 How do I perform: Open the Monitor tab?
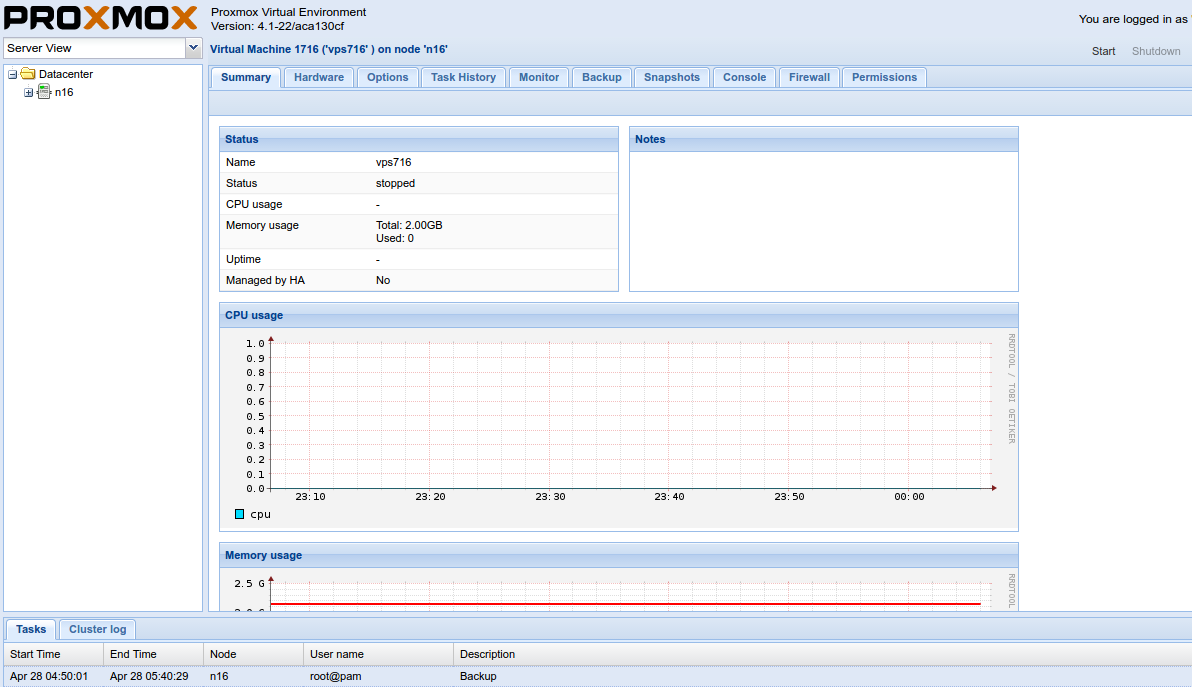point(539,77)
